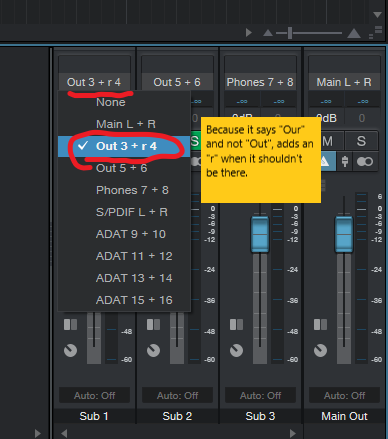388x439 pixels.
Task: Click the Sub 1 channel name label
Action: point(94,416)
